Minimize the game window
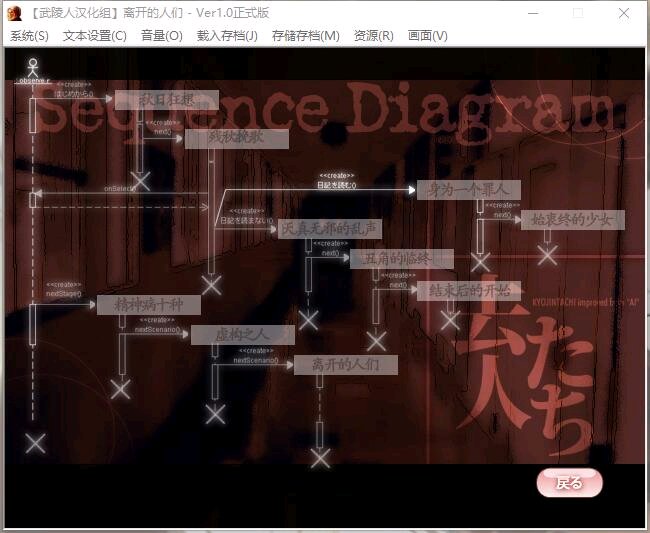 pos(533,13)
